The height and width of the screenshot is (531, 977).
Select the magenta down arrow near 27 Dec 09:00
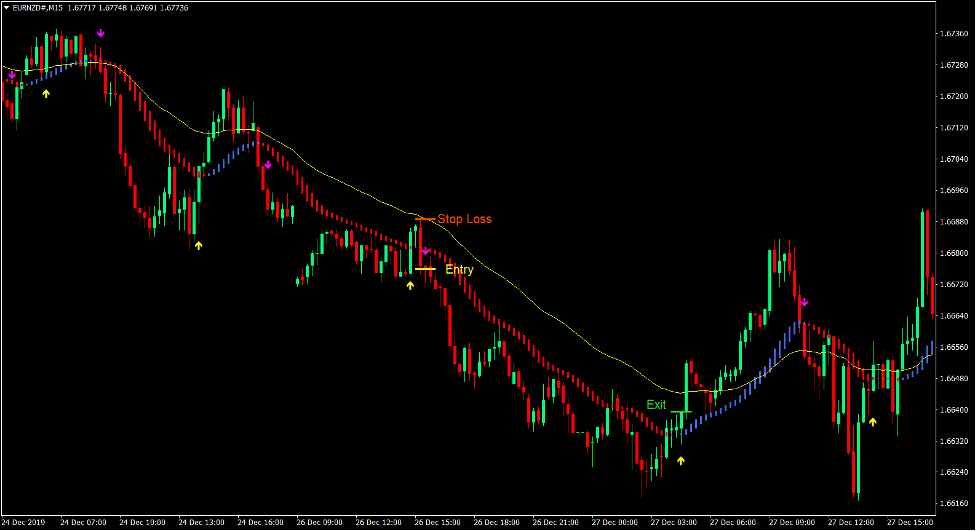point(803,301)
